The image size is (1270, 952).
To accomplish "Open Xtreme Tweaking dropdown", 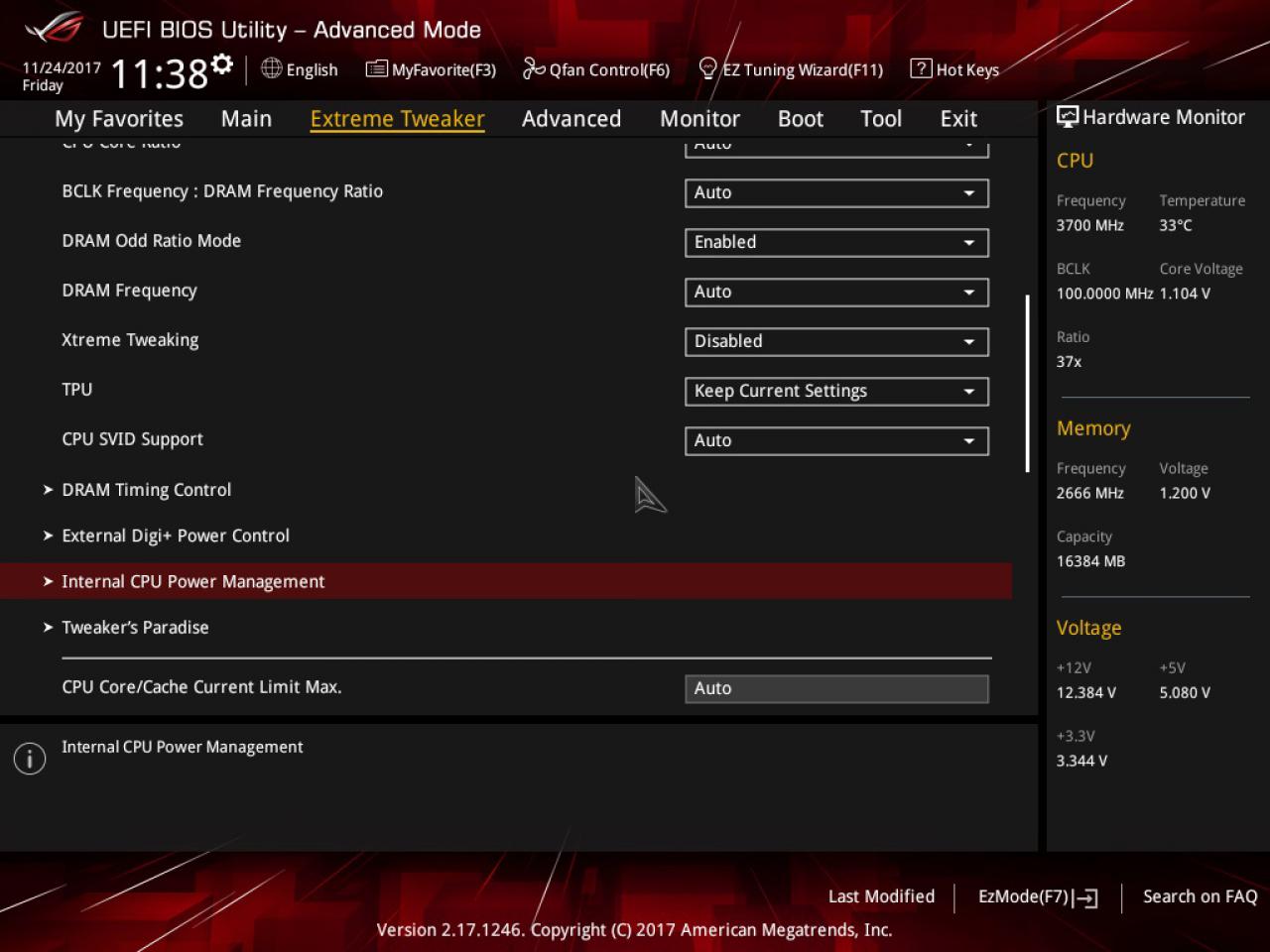I will click(836, 342).
